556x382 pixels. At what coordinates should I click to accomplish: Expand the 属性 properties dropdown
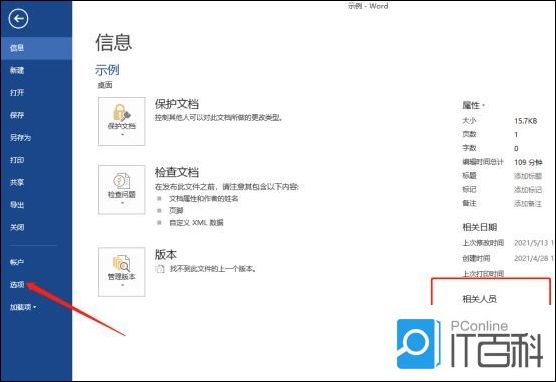473,105
